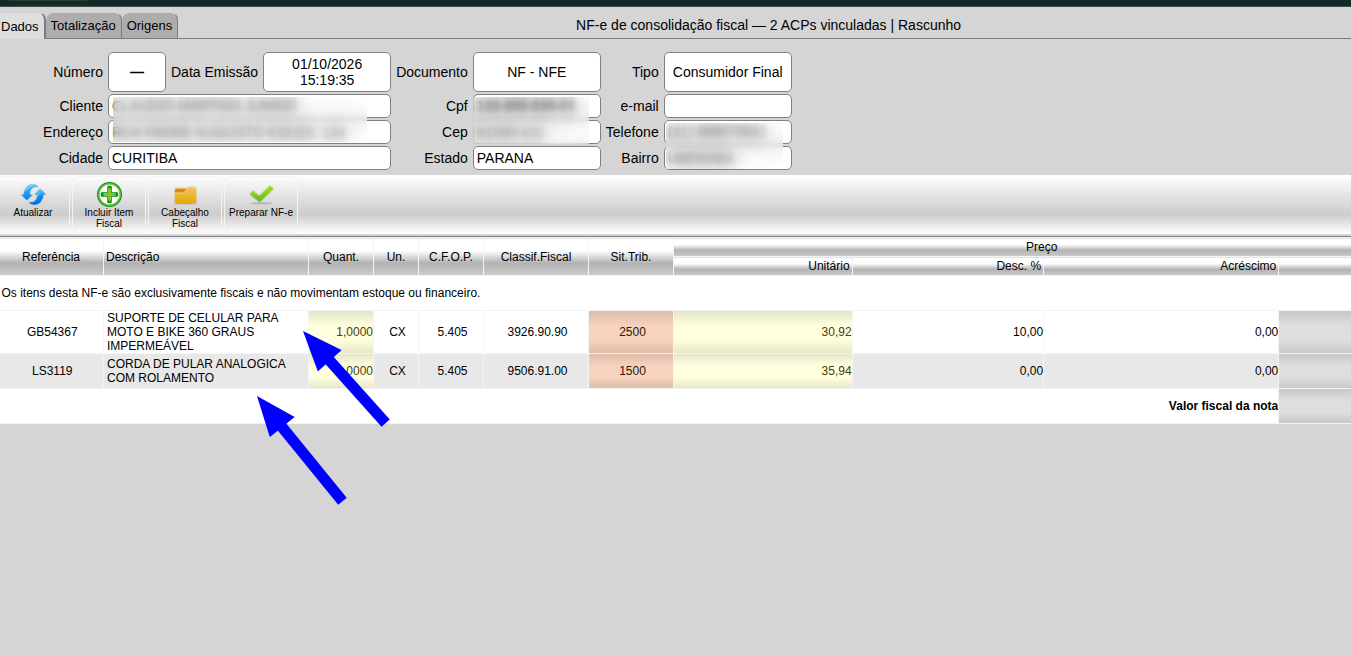1351x656 pixels.
Task: Click the Incluir Item Fiscal plus icon
Action: (109, 195)
